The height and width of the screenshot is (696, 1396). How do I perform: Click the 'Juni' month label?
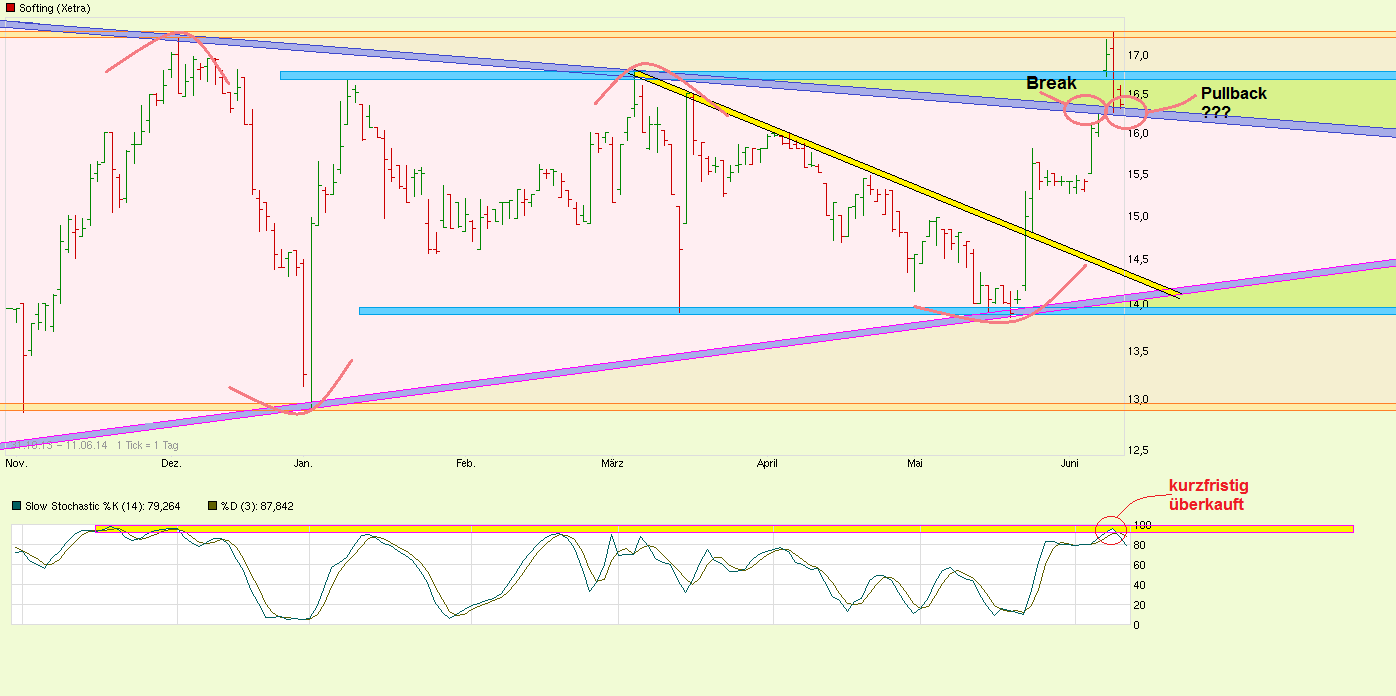click(x=1070, y=464)
